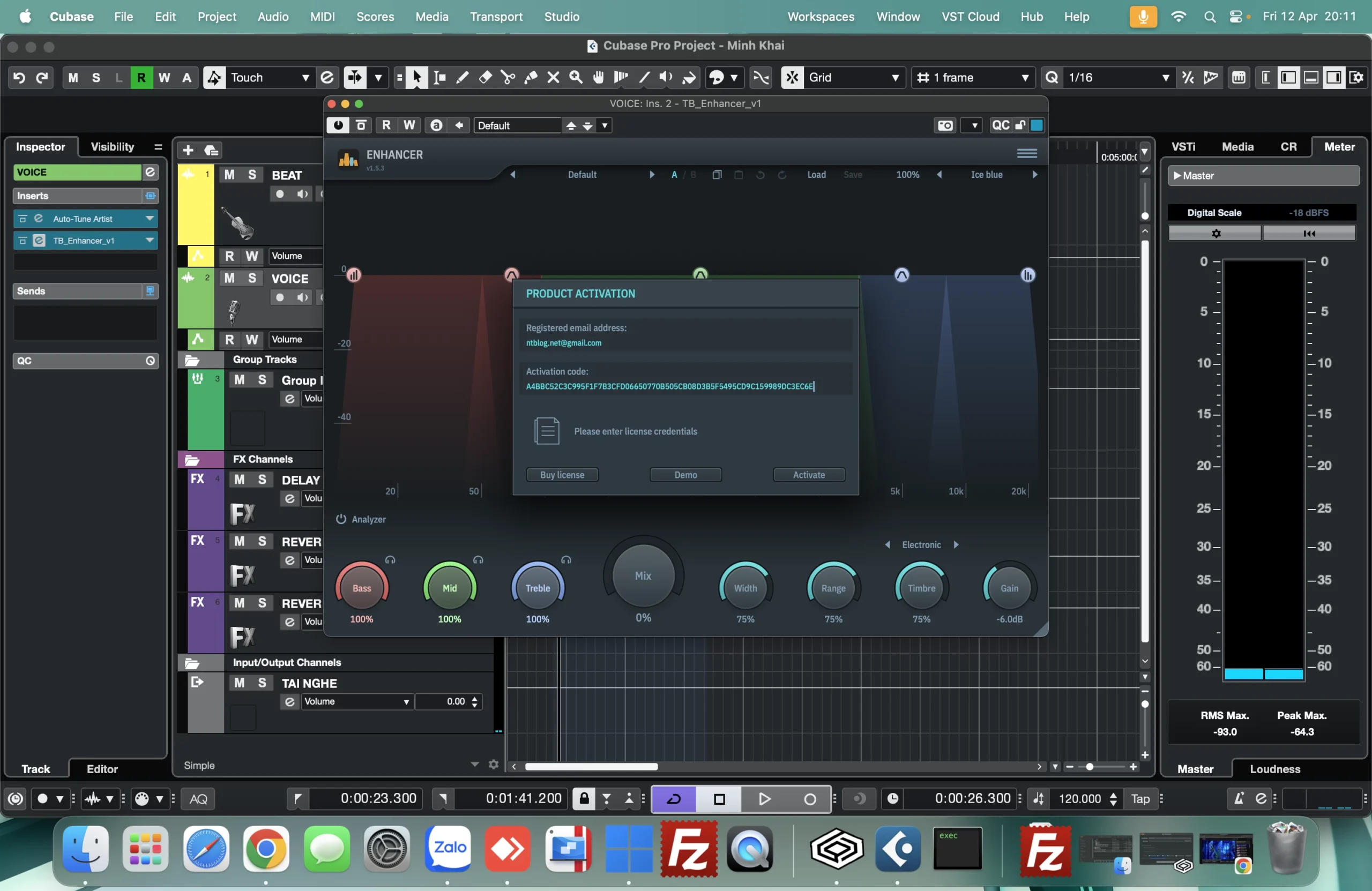Switch to the Loudness tab

click(x=1274, y=769)
